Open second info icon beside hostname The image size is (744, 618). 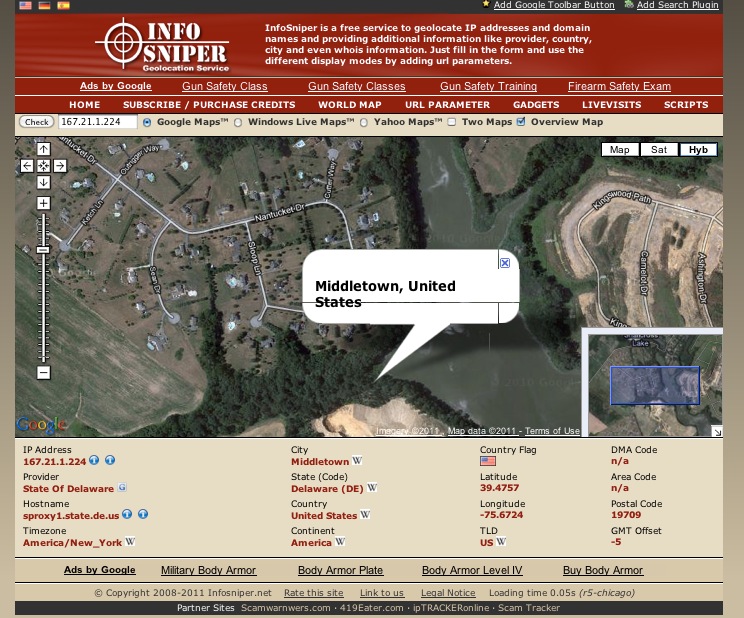[143, 514]
